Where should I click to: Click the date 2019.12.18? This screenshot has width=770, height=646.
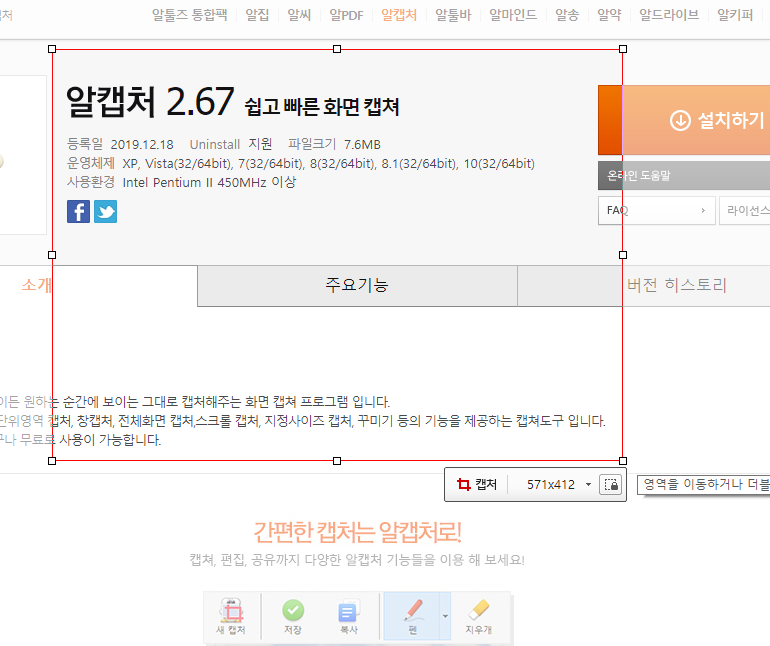click(x=142, y=144)
